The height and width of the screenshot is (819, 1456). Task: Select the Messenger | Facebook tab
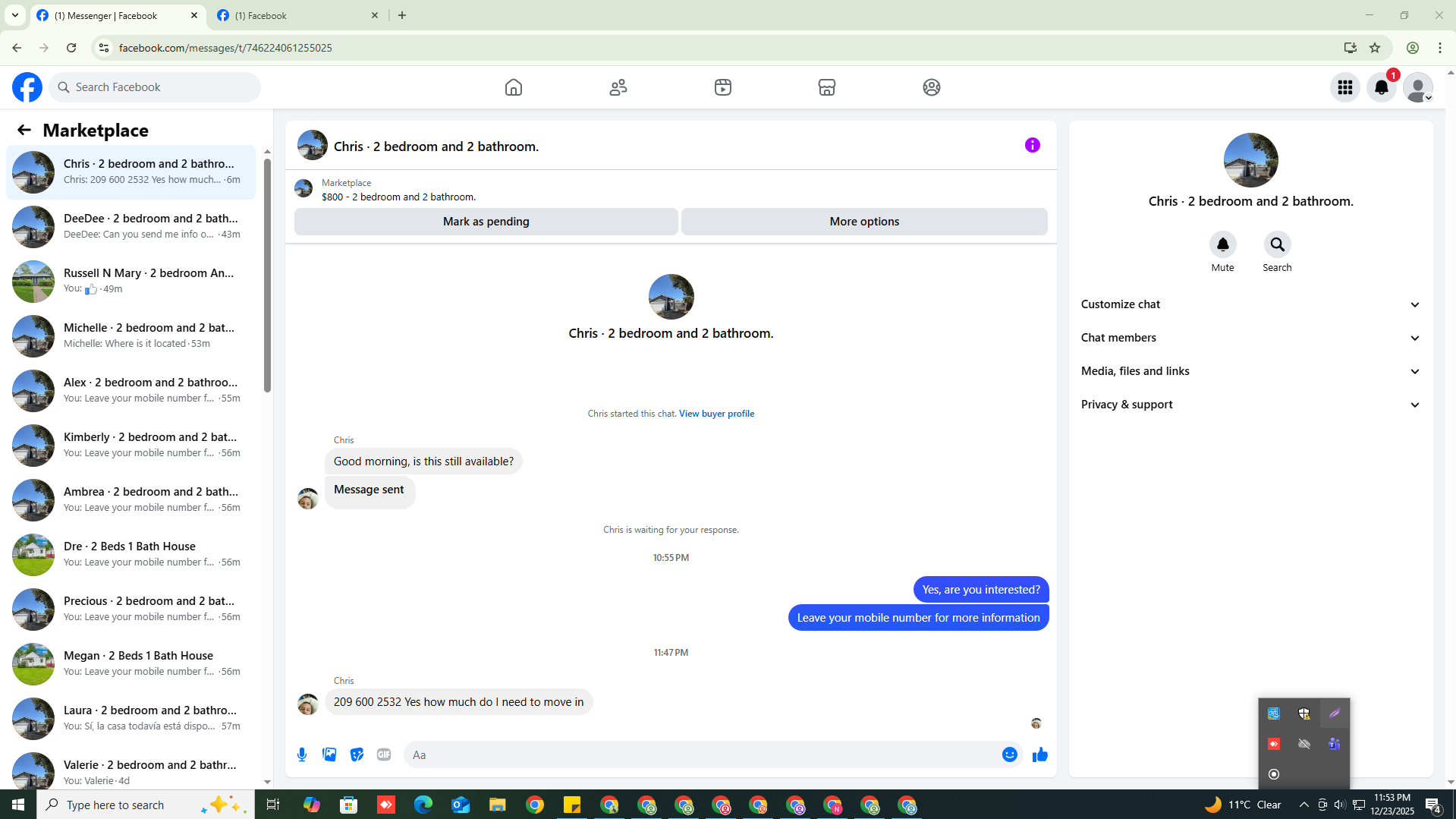[118, 15]
